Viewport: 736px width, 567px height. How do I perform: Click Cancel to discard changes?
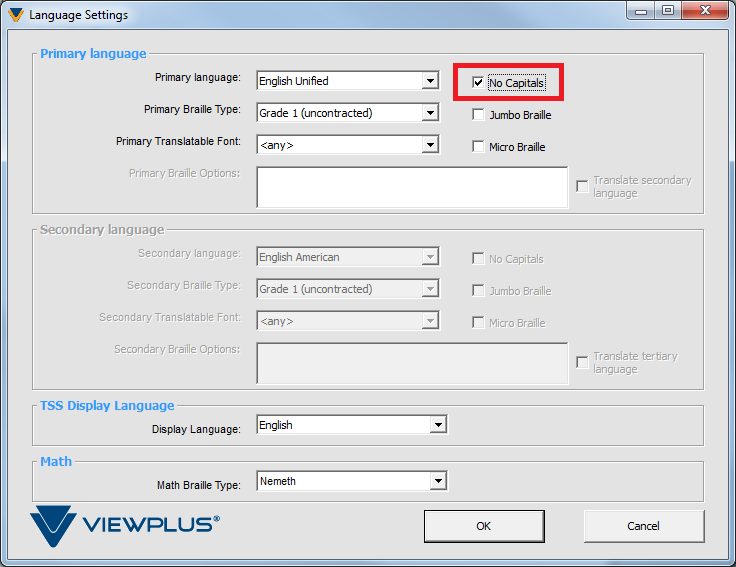[643, 526]
